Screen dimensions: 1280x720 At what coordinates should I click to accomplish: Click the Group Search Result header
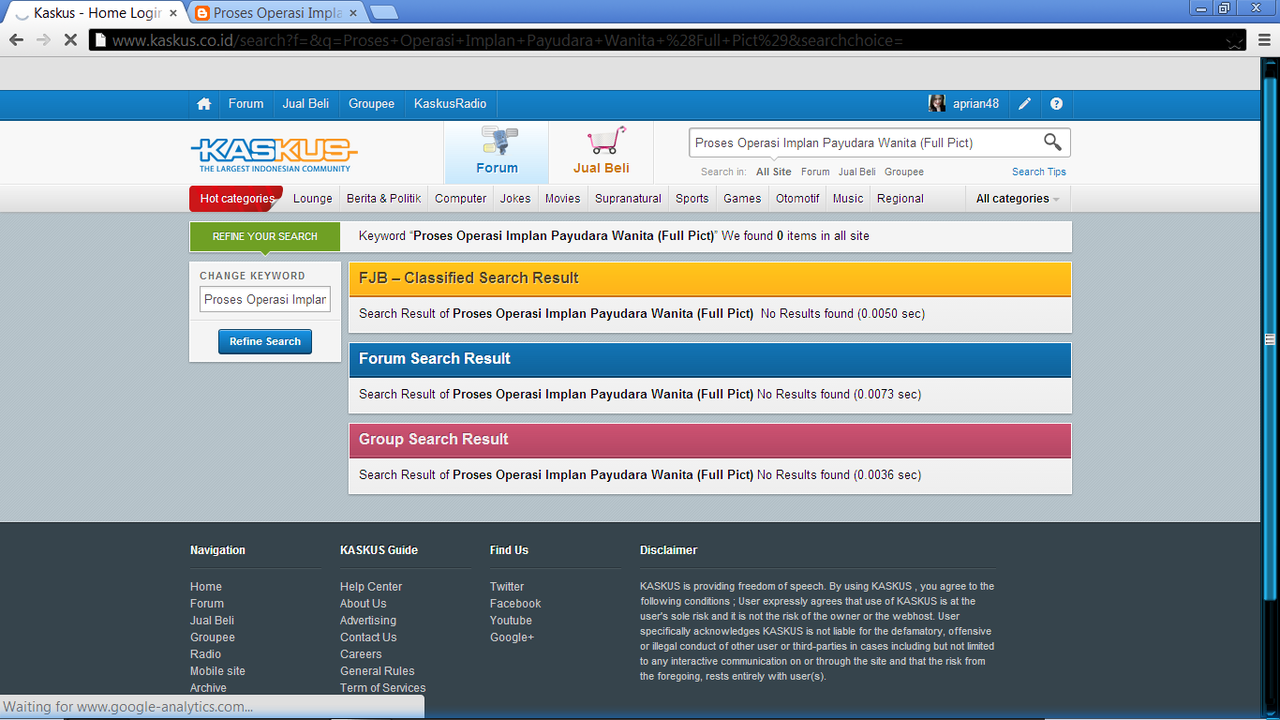710,440
